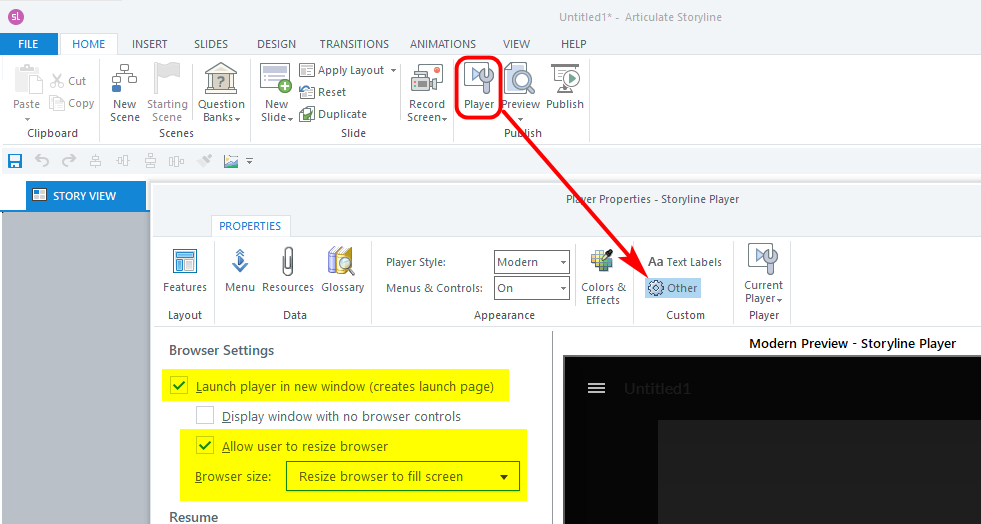Click the Browser Settings heading
Viewport: 981px width, 524px height.
coord(221,350)
